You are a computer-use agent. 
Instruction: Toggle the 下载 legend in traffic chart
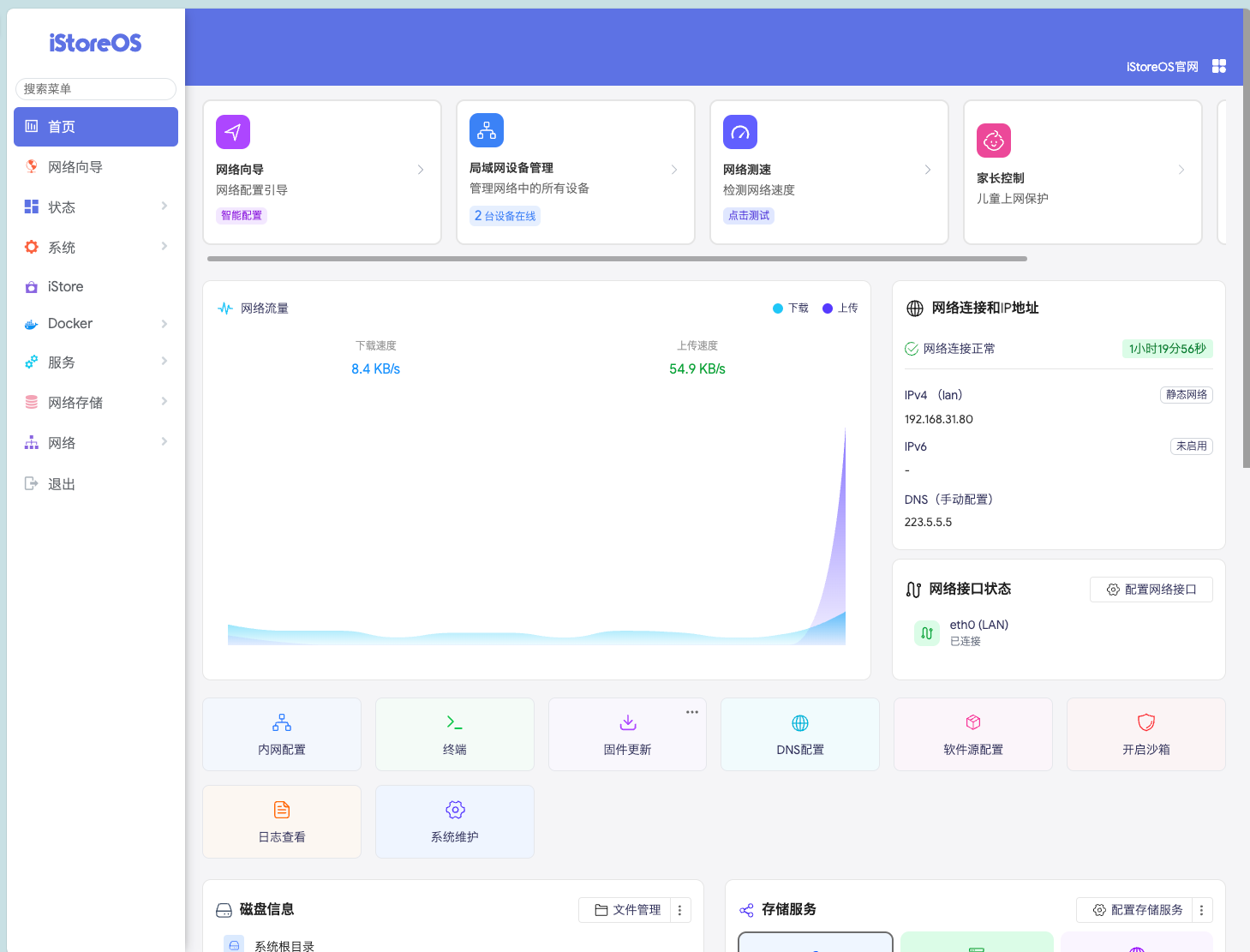tap(791, 308)
